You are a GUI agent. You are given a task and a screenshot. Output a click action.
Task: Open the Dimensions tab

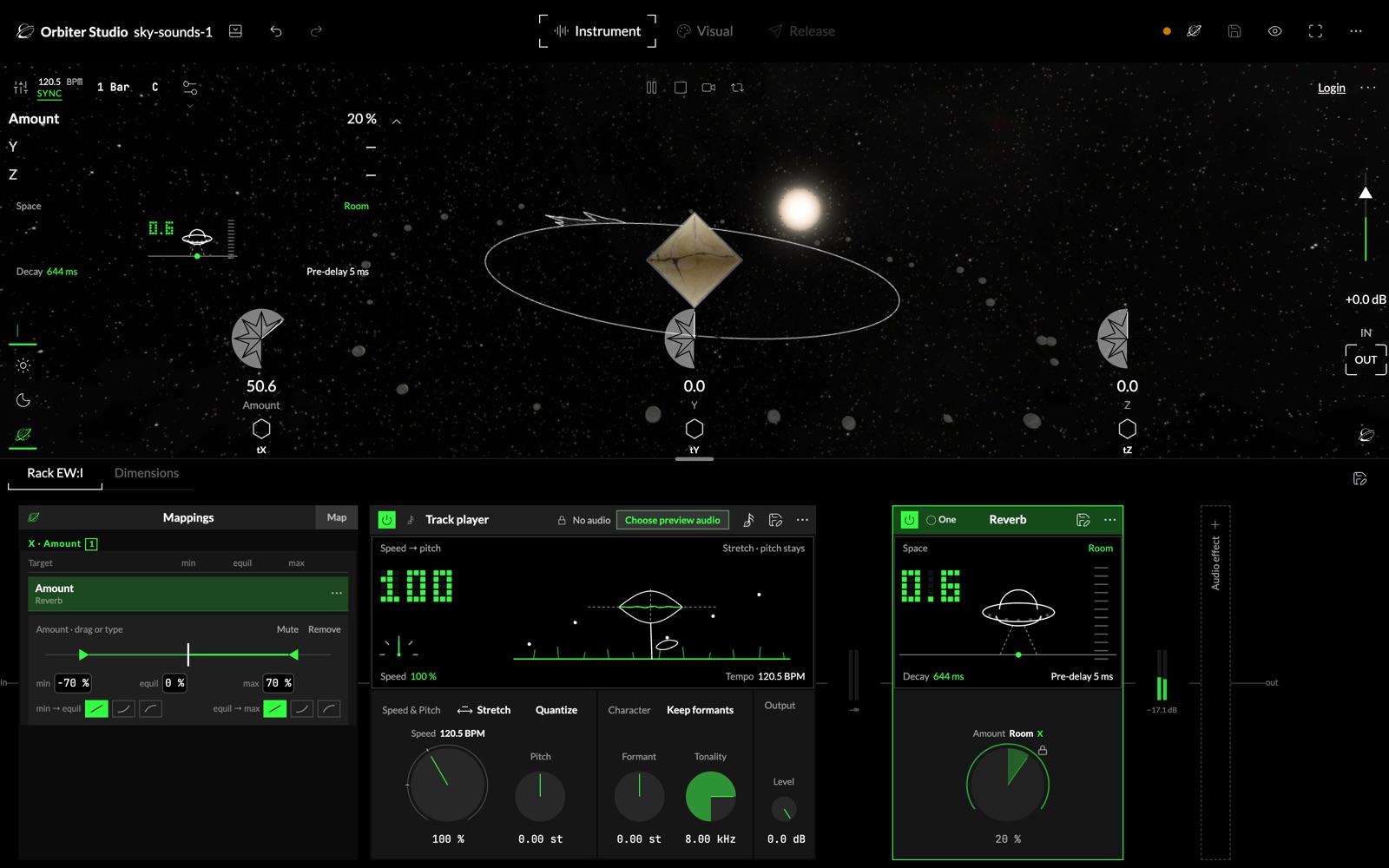click(147, 473)
